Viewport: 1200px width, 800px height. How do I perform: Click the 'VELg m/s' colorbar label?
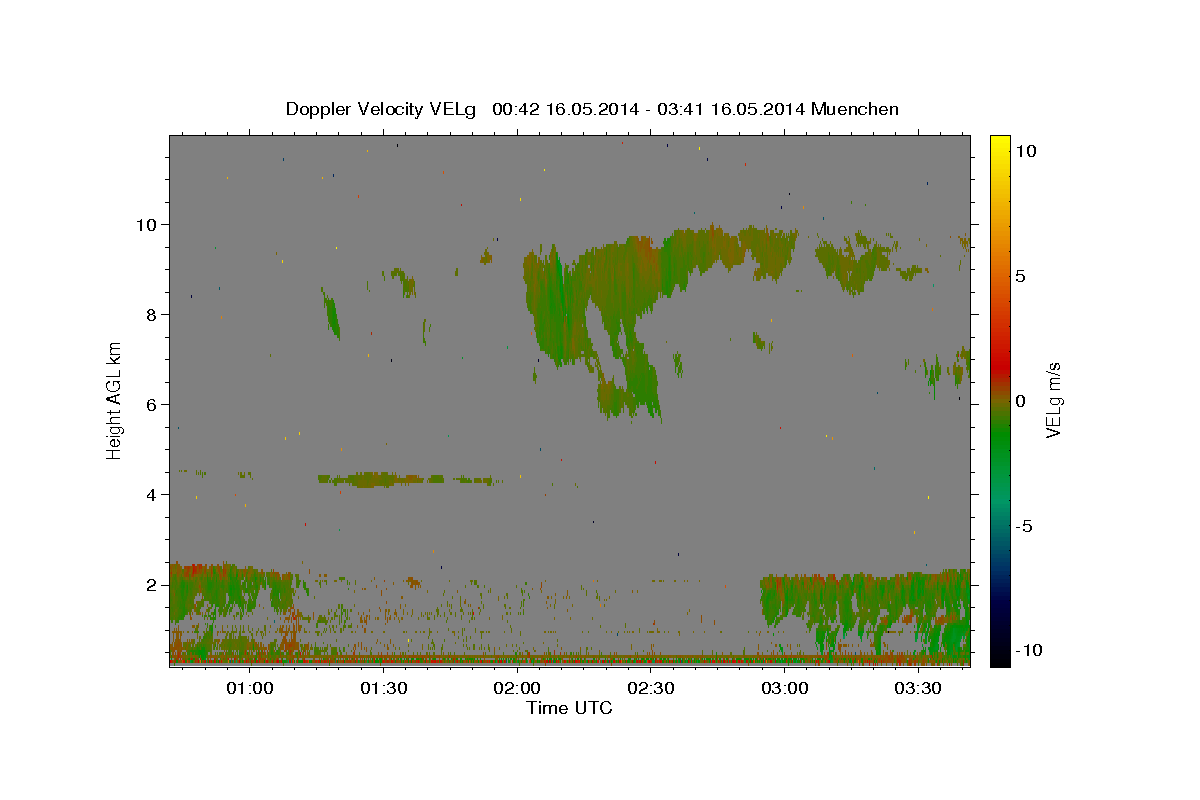[x=1053, y=400]
